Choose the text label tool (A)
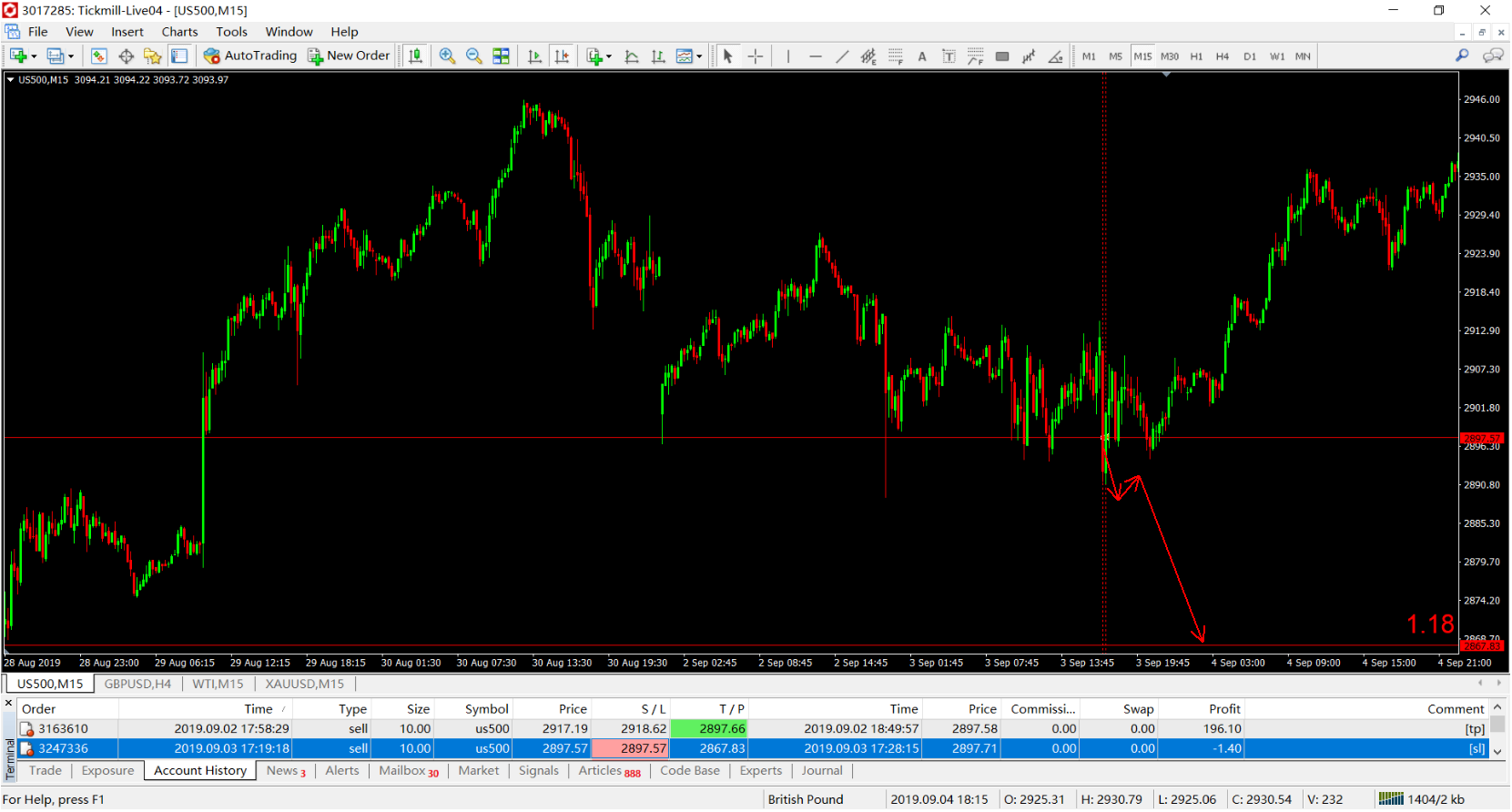 pos(921,56)
